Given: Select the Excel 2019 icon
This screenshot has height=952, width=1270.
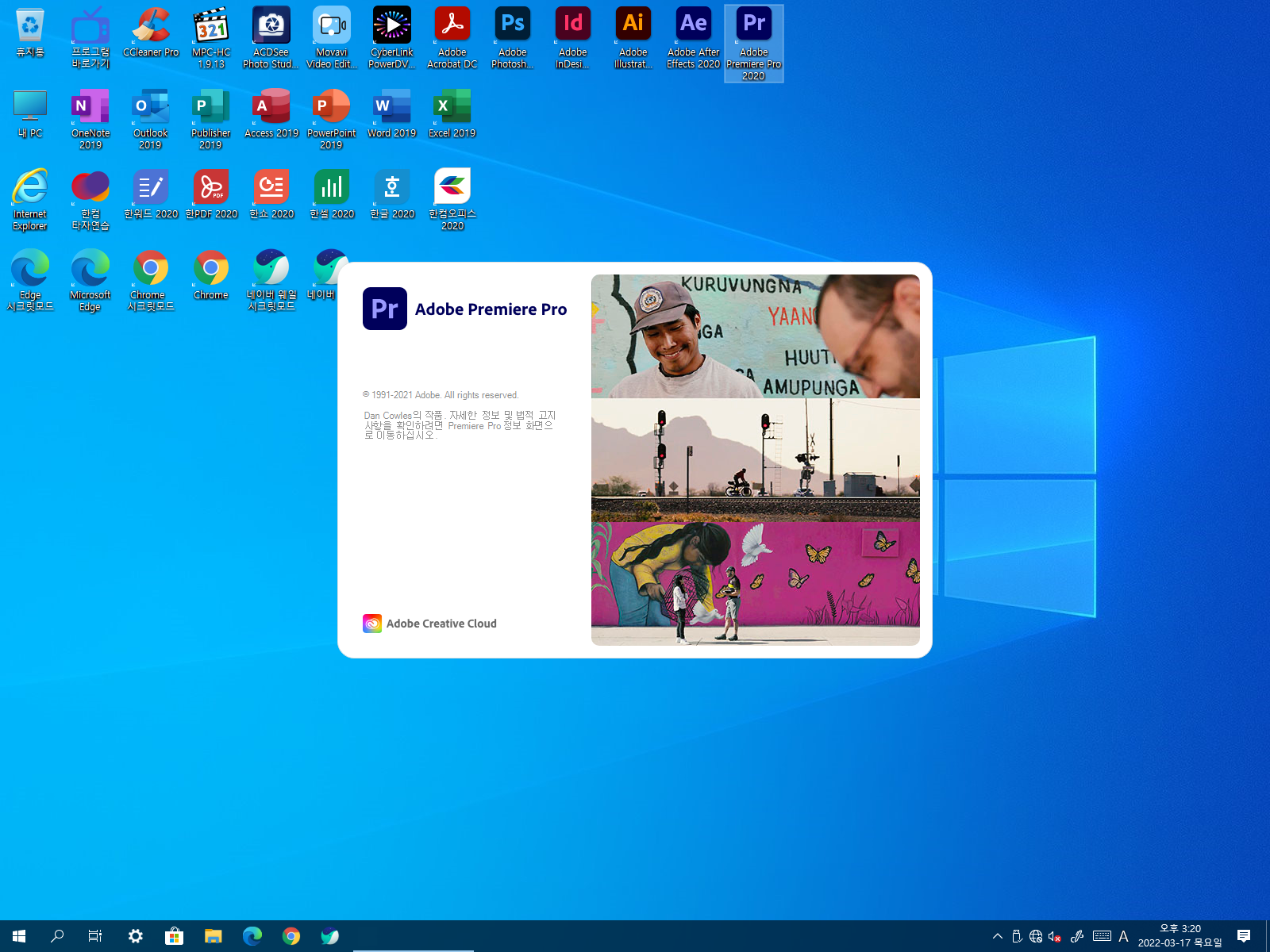Looking at the screenshot, I should coord(452,113).
